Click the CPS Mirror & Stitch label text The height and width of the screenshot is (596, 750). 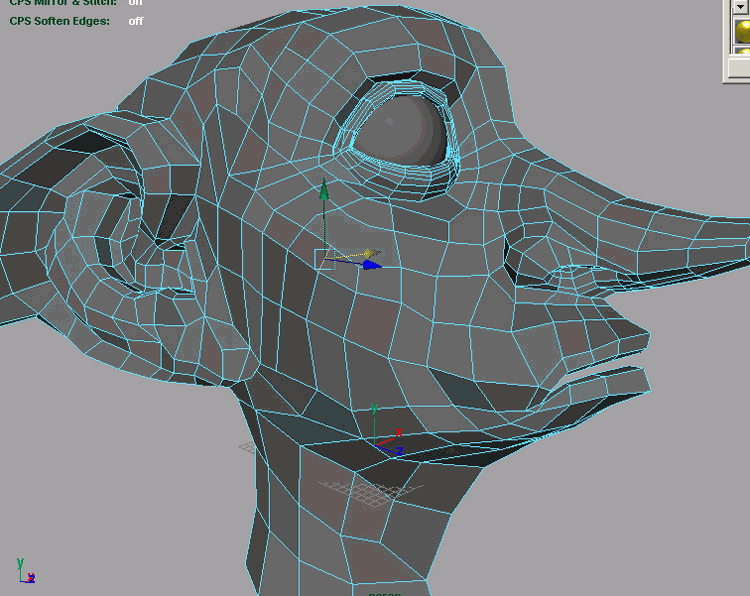pos(62,3)
